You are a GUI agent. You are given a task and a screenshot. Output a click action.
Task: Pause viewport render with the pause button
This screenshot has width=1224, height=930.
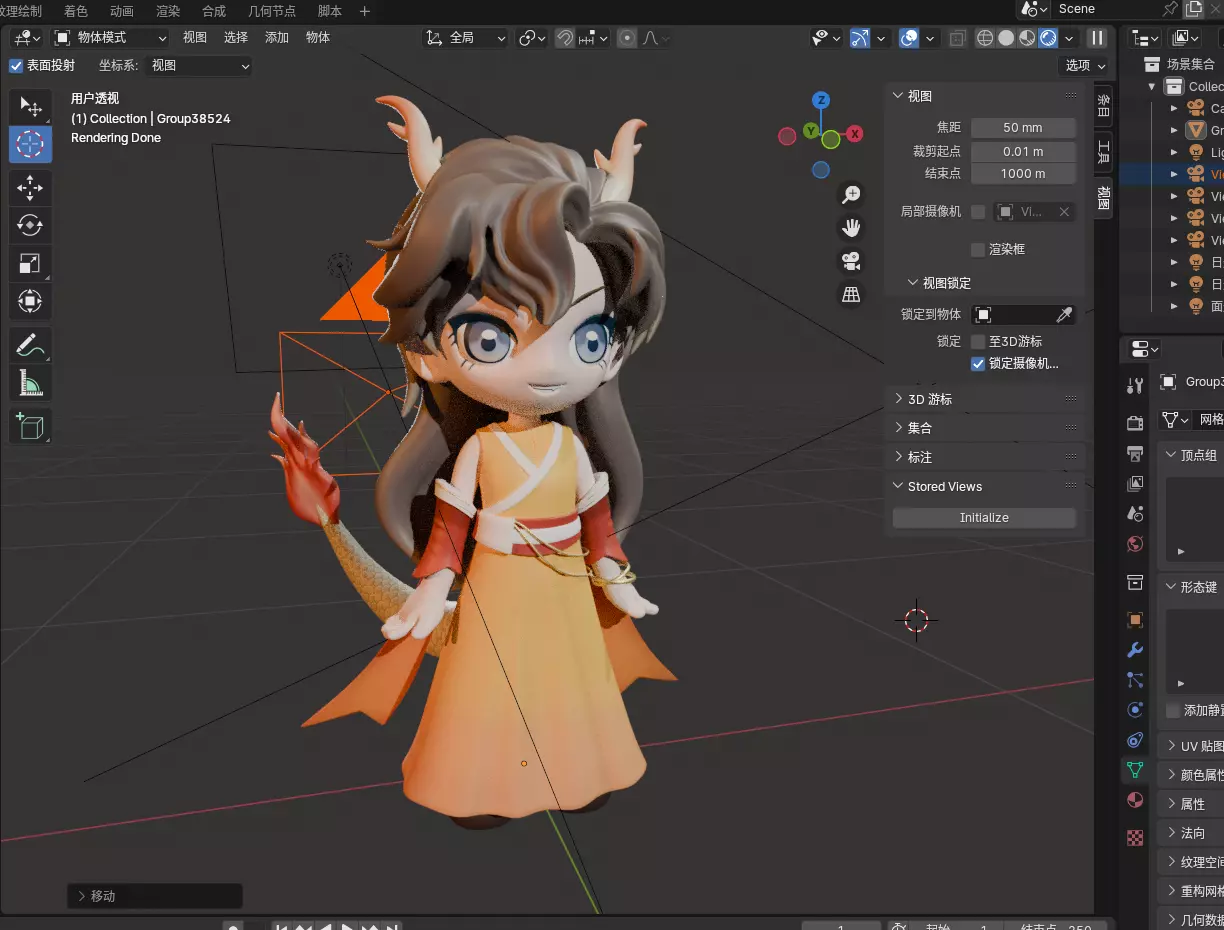point(1098,38)
